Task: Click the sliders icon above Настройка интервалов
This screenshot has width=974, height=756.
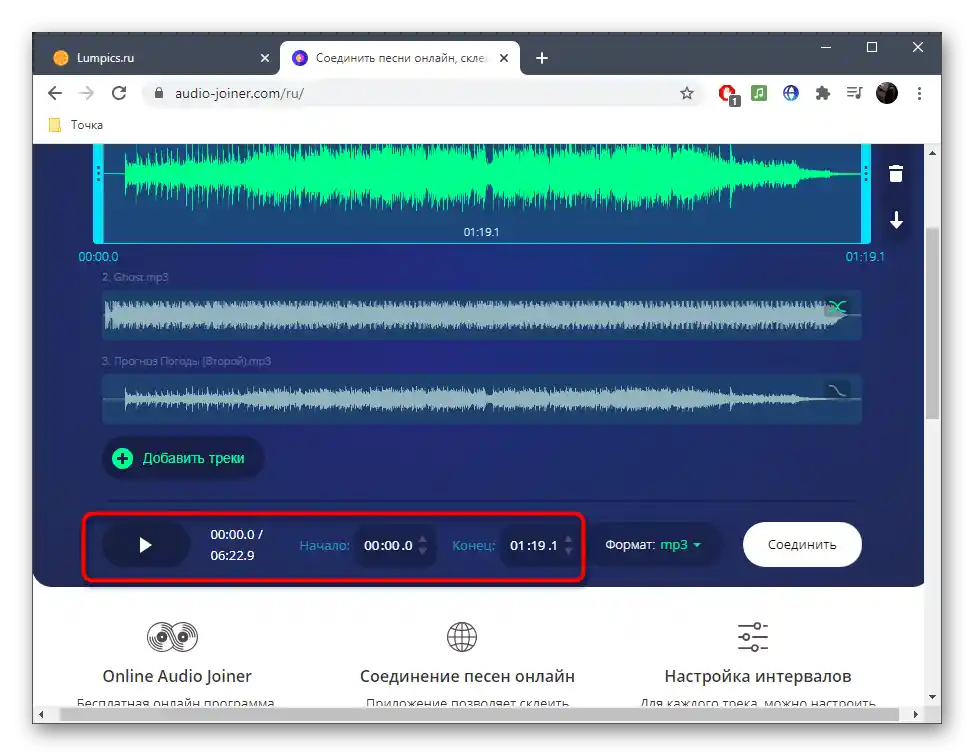Action: 753,637
